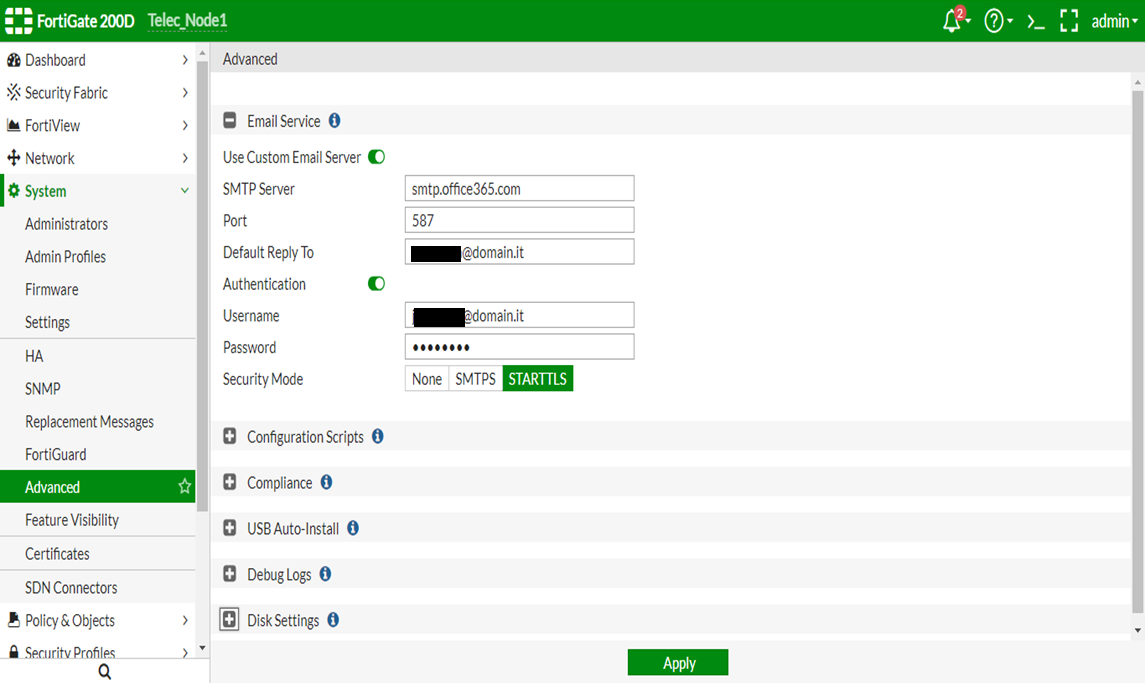This screenshot has height=683, width=1145.
Task: Click the main panel vertical scrollbar
Action: 1136,350
